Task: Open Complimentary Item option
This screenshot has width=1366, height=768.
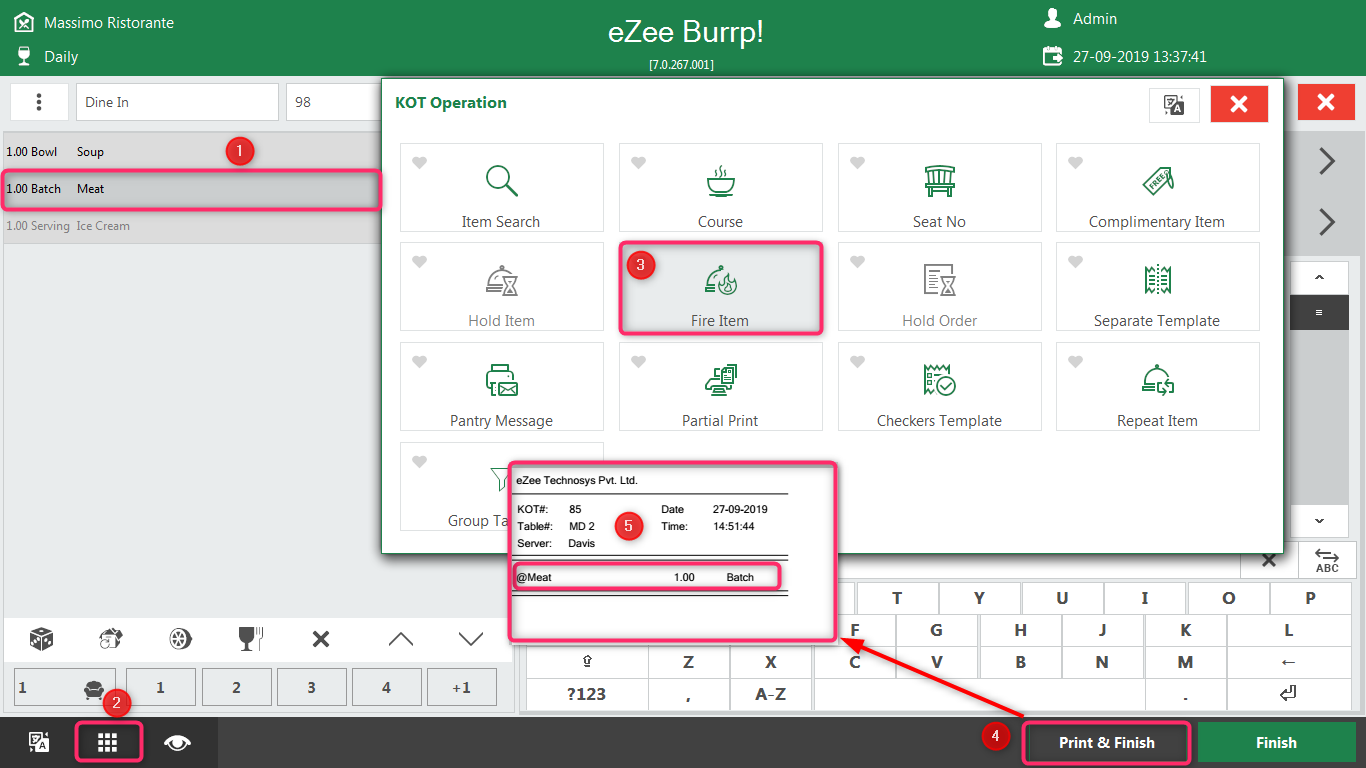Action: pyautogui.click(x=1157, y=188)
